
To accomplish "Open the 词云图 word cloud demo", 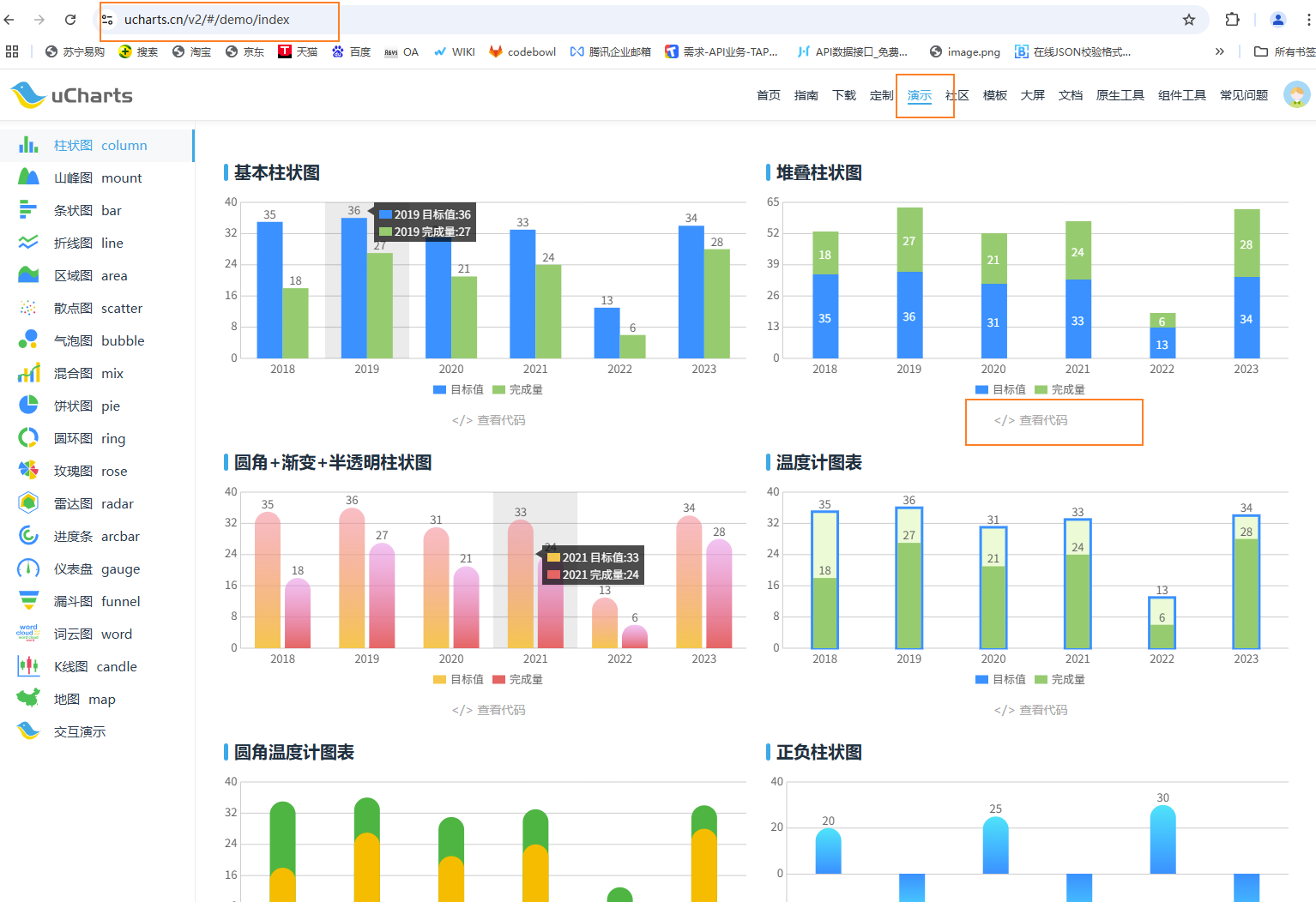I will click(28, 633).
